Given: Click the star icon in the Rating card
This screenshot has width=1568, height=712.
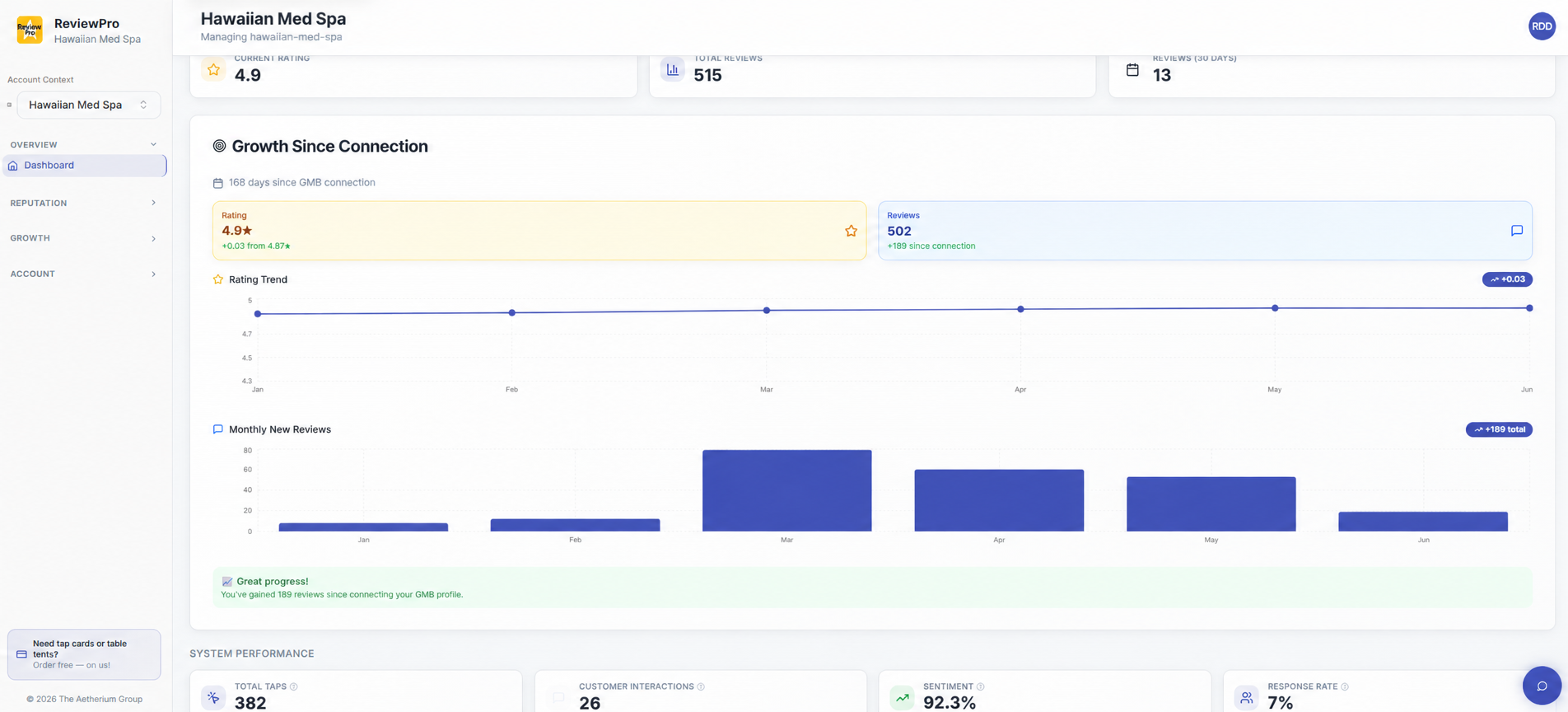Looking at the screenshot, I should 851,231.
